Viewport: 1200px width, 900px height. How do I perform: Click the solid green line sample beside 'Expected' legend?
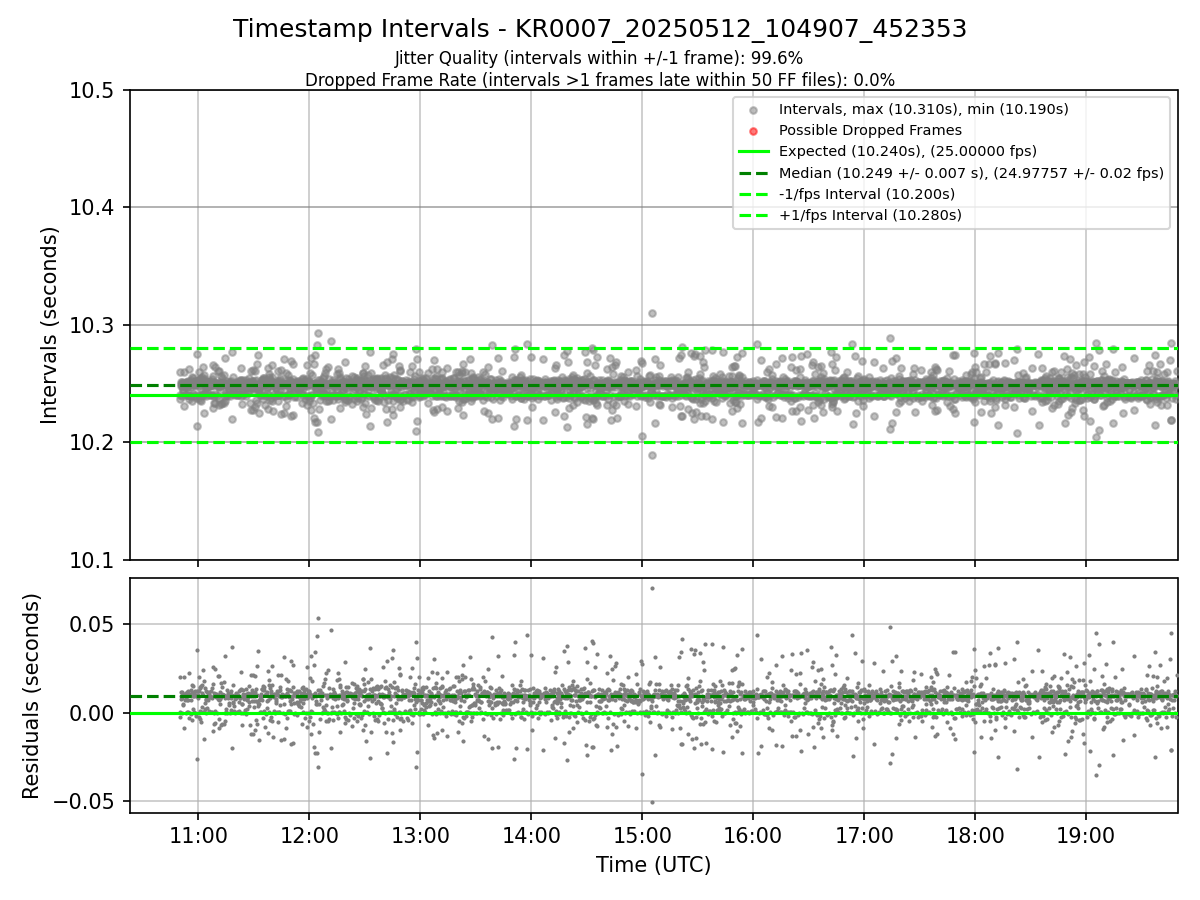tap(754, 152)
